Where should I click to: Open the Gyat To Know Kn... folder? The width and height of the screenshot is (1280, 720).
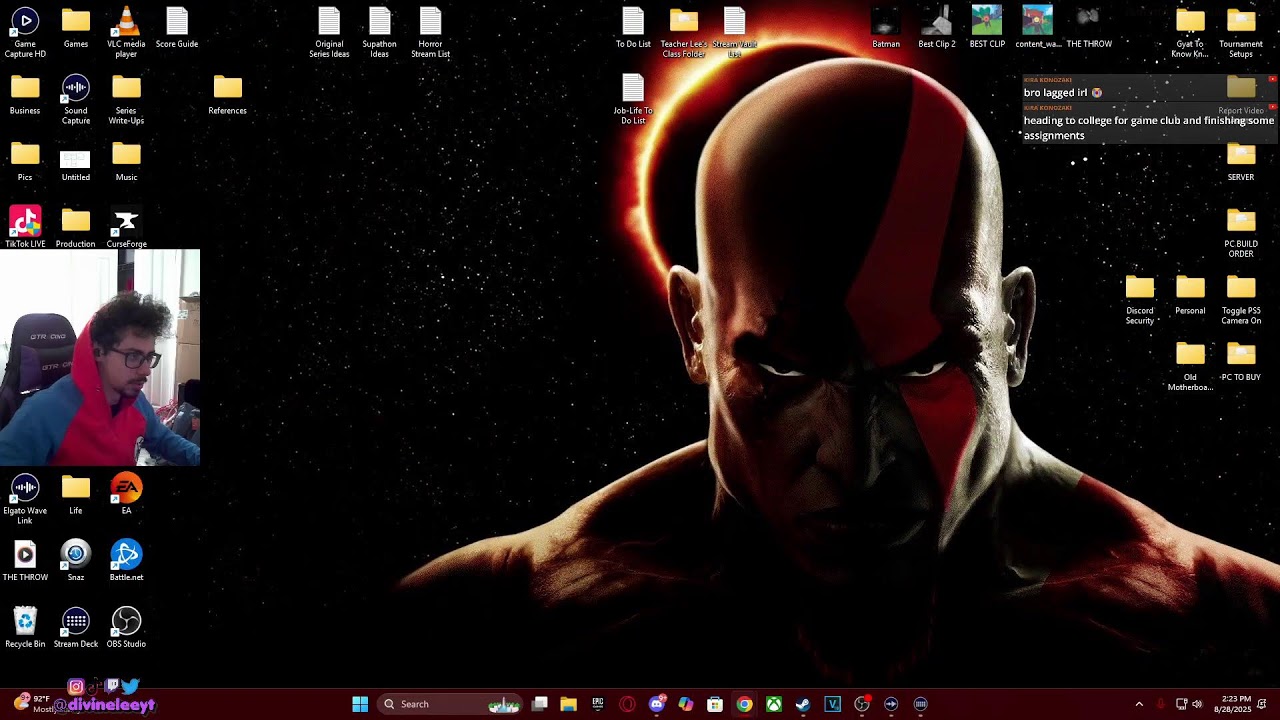click(x=1190, y=32)
